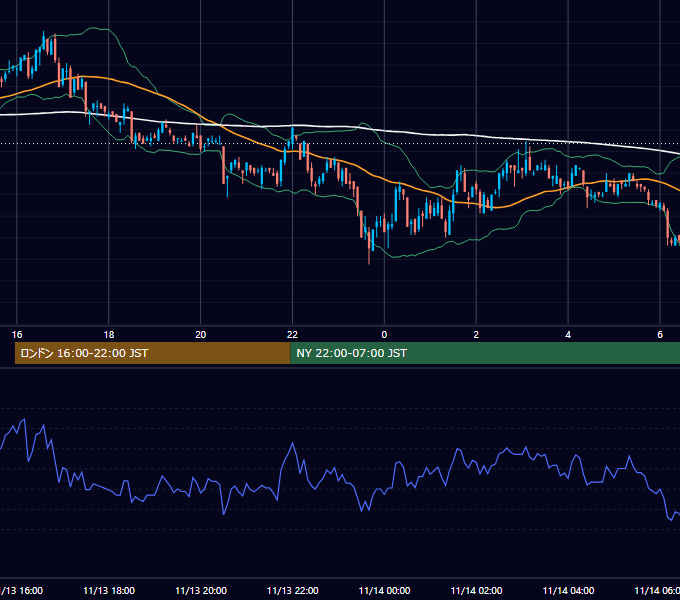Viewport: 680px width, 600px height.
Task: Click the 18 hour label on the time axis
Action: coord(109,335)
